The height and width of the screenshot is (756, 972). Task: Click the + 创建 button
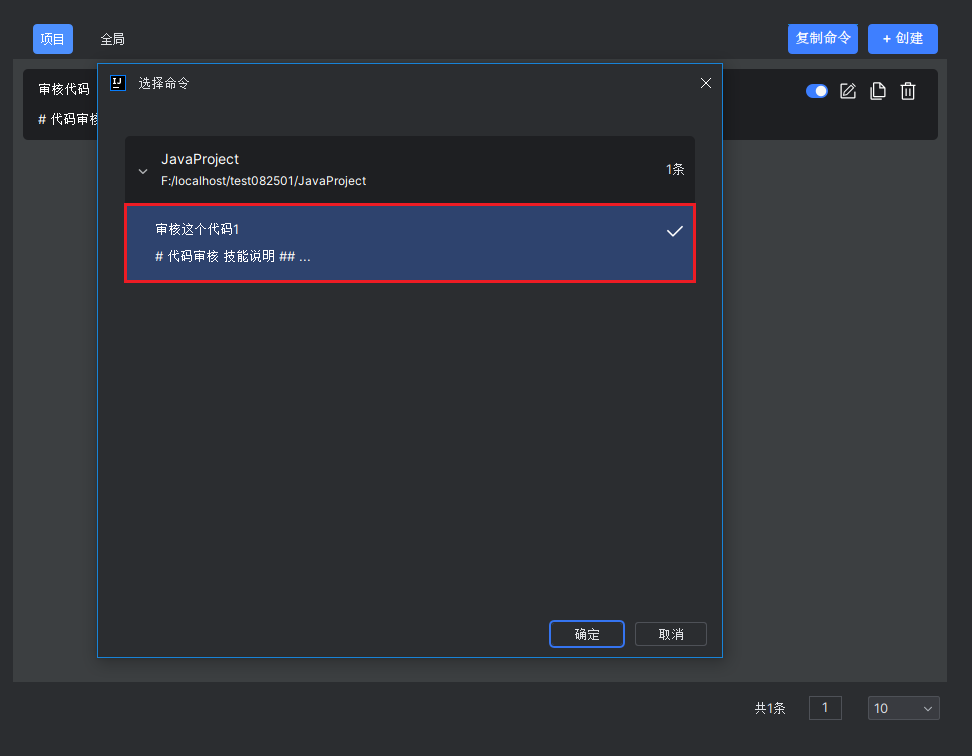tap(903, 38)
